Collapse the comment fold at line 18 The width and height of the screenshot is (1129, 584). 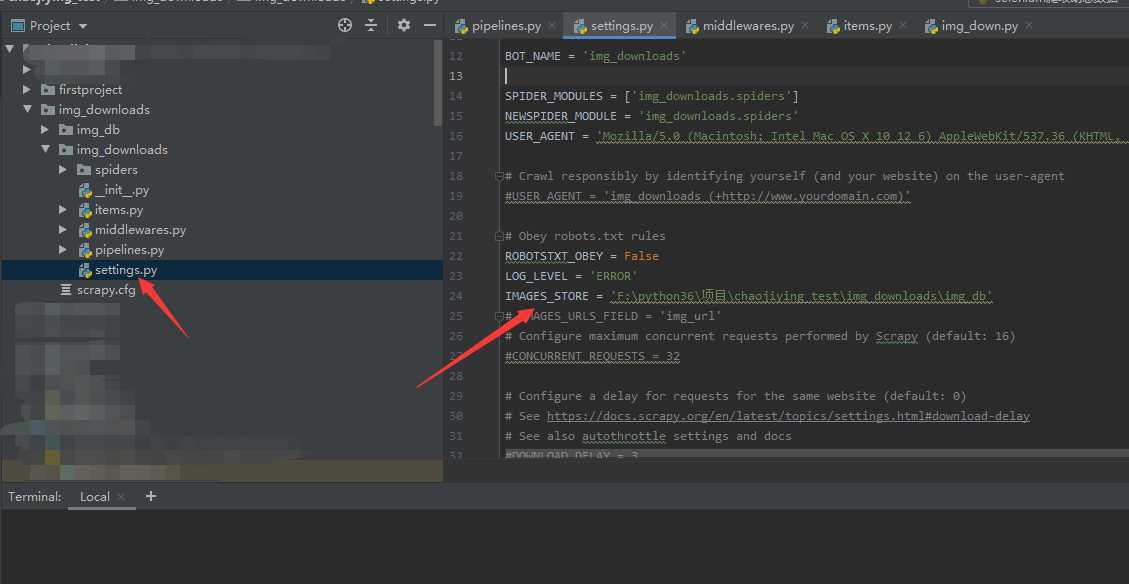pyautogui.click(x=498, y=176)
